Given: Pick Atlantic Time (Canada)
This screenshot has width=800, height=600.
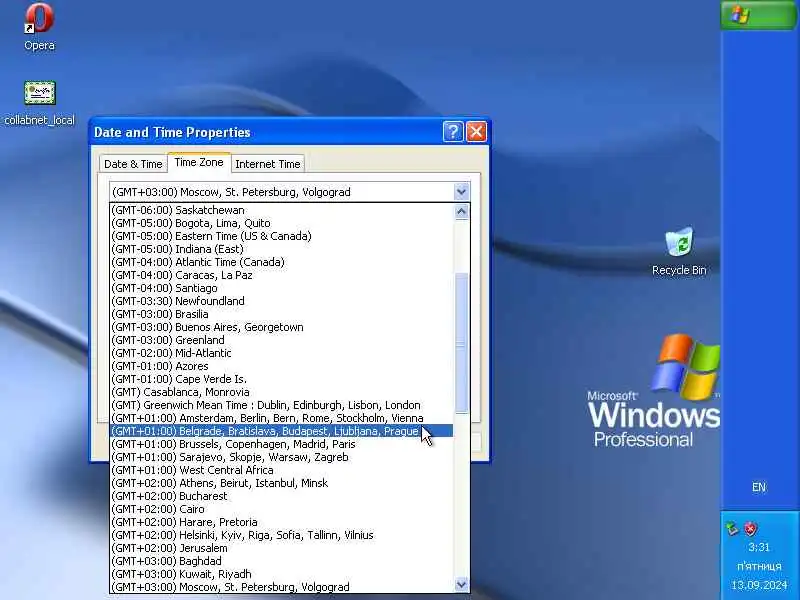Looking at the screenshot, I should 282,262.
